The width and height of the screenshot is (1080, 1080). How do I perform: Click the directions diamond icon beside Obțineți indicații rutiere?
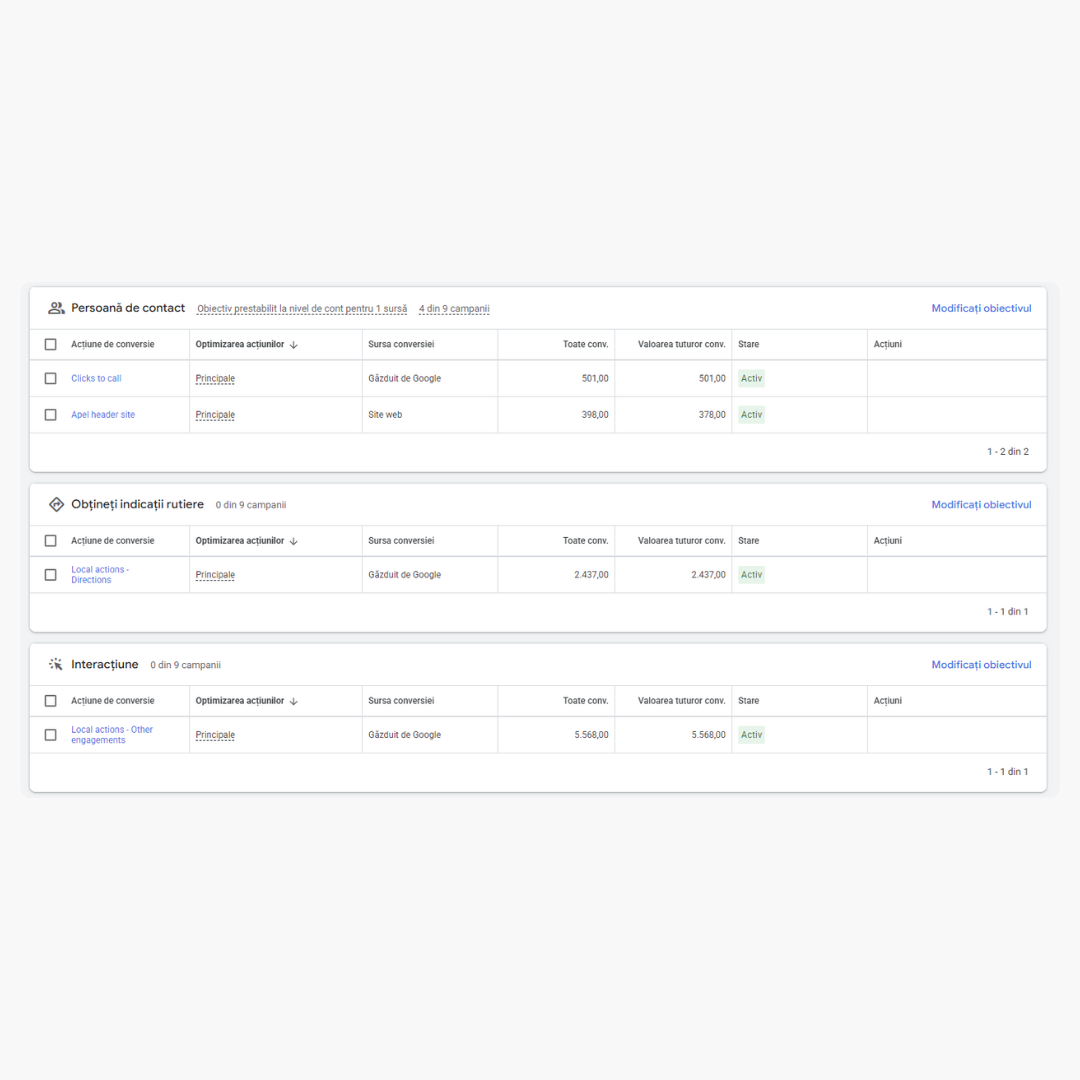pyautogui.click(x=56, y=505)
